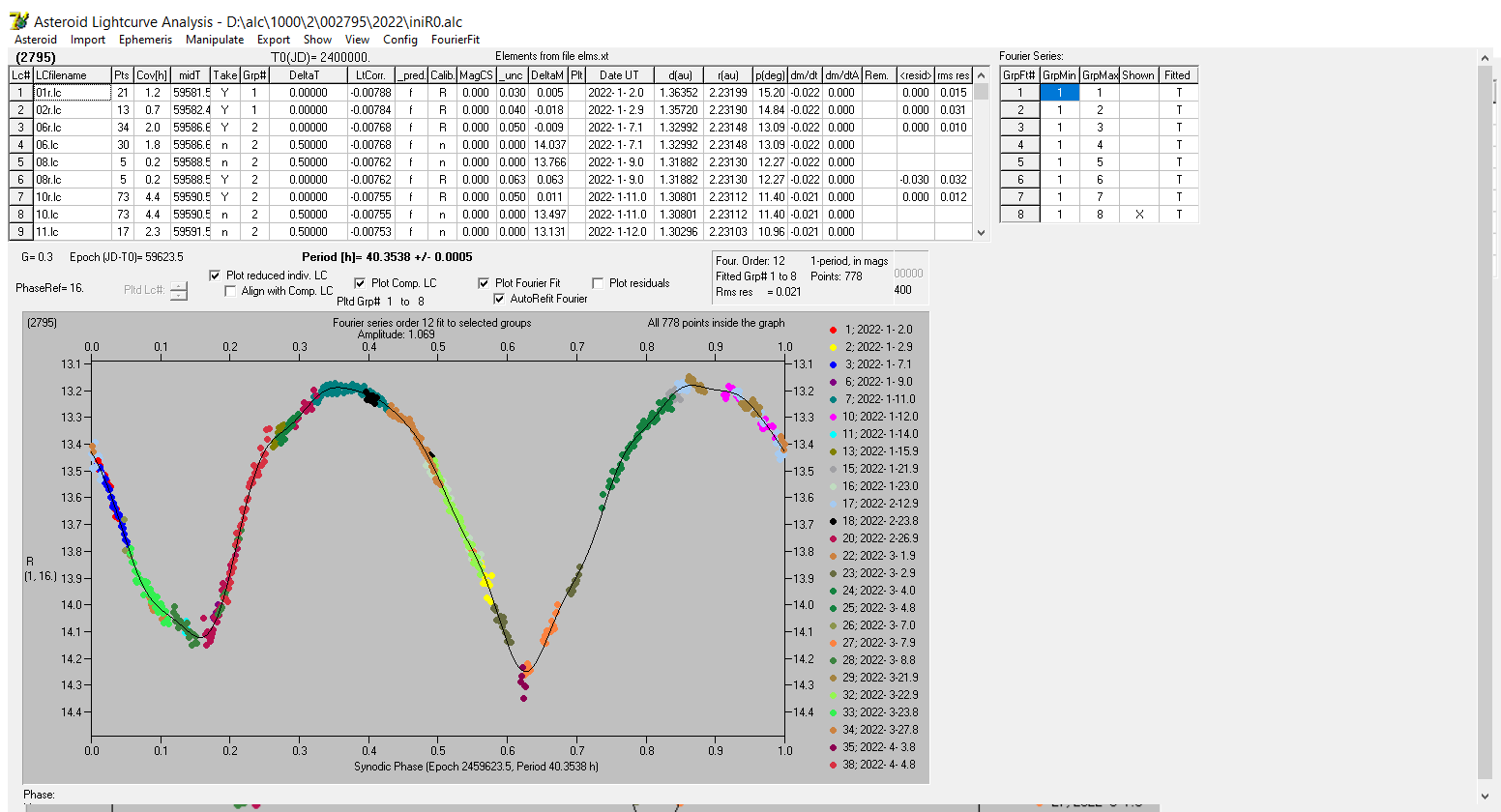Toggle the AutoRefit Fourier checkbox

499,299
